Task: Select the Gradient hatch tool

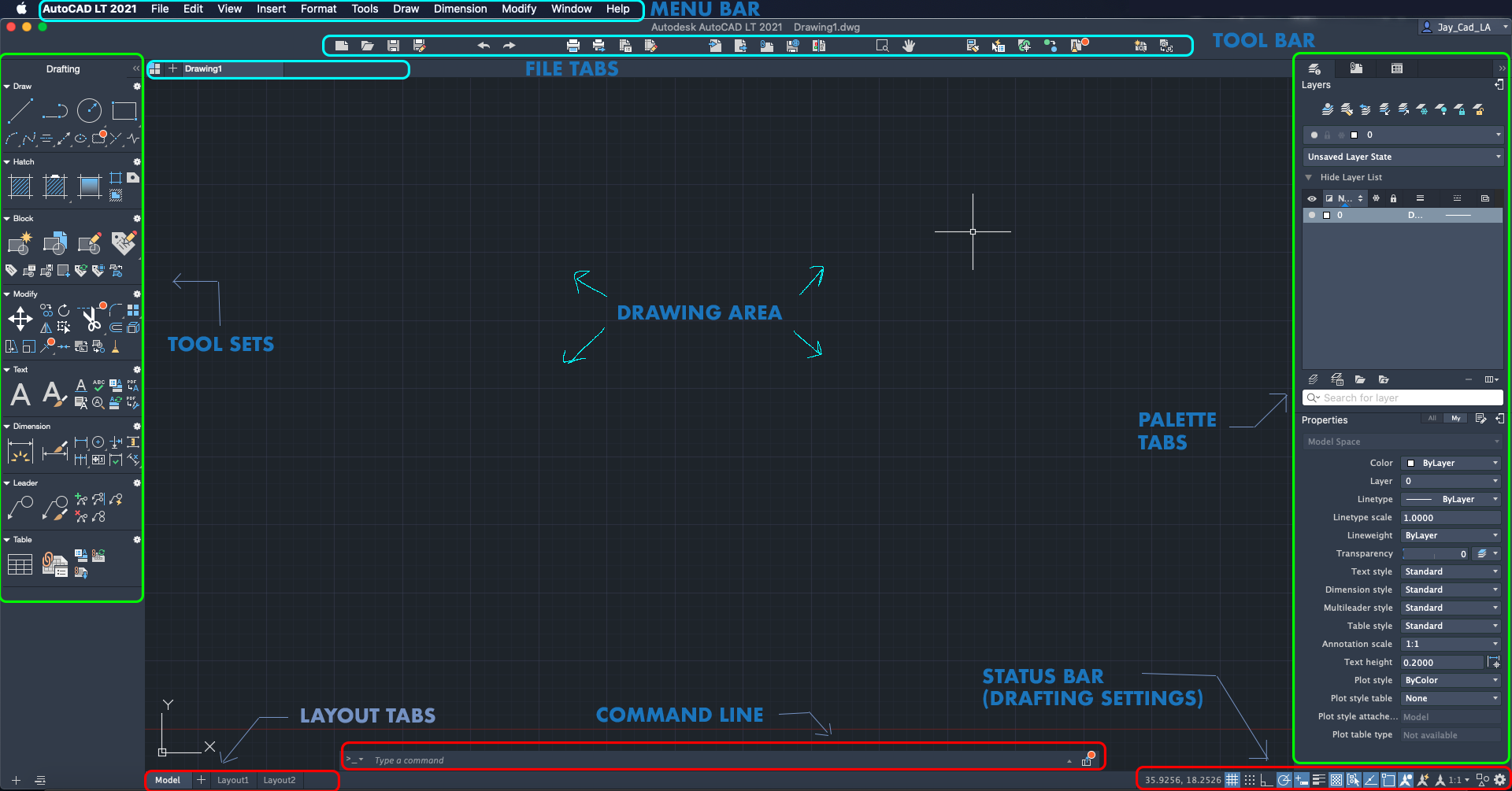Action: tap(89, 187)
